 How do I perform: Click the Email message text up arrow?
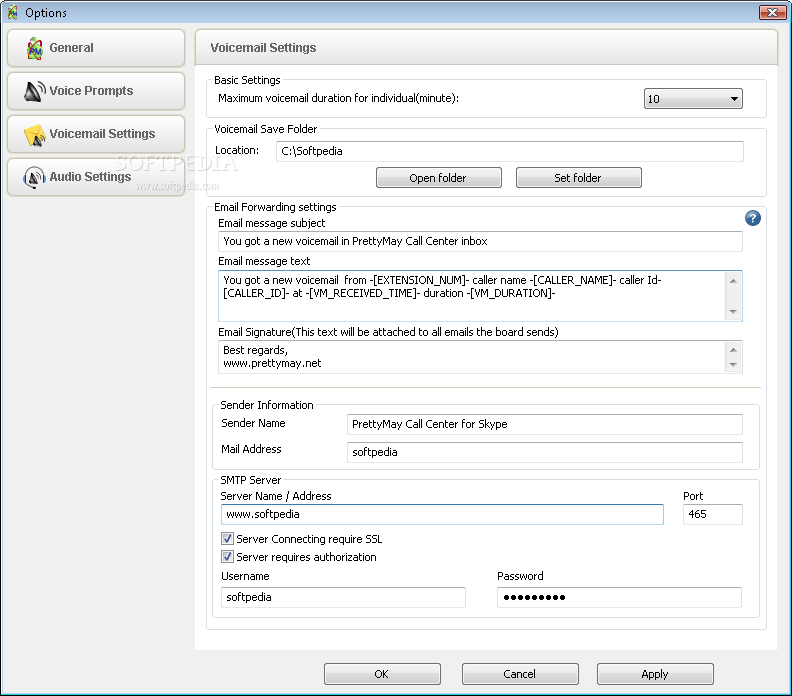(733, 281)
